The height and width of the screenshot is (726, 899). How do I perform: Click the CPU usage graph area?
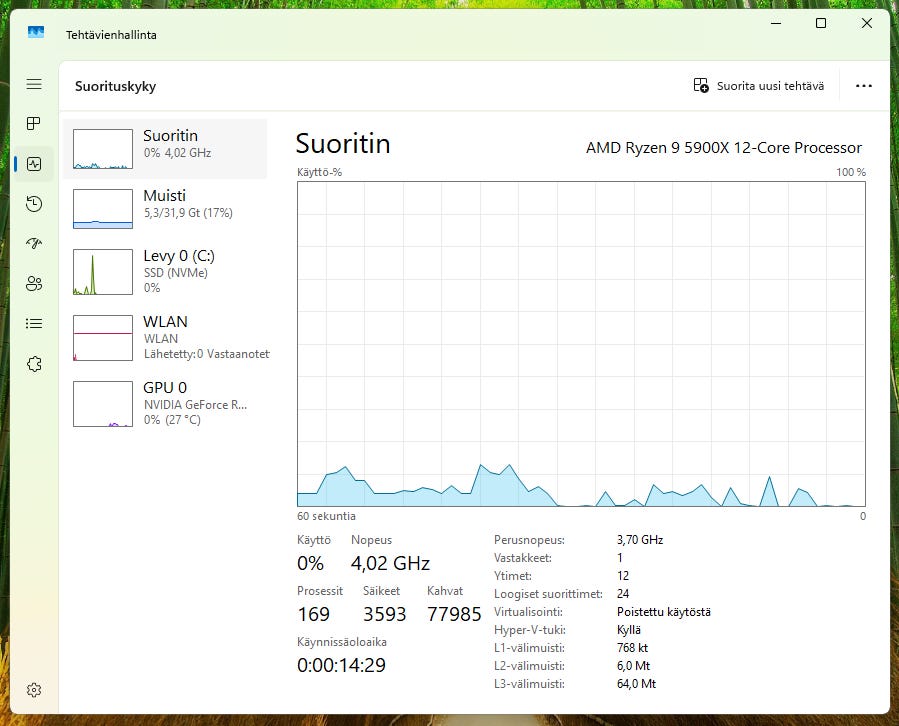[x=581, y=344]
